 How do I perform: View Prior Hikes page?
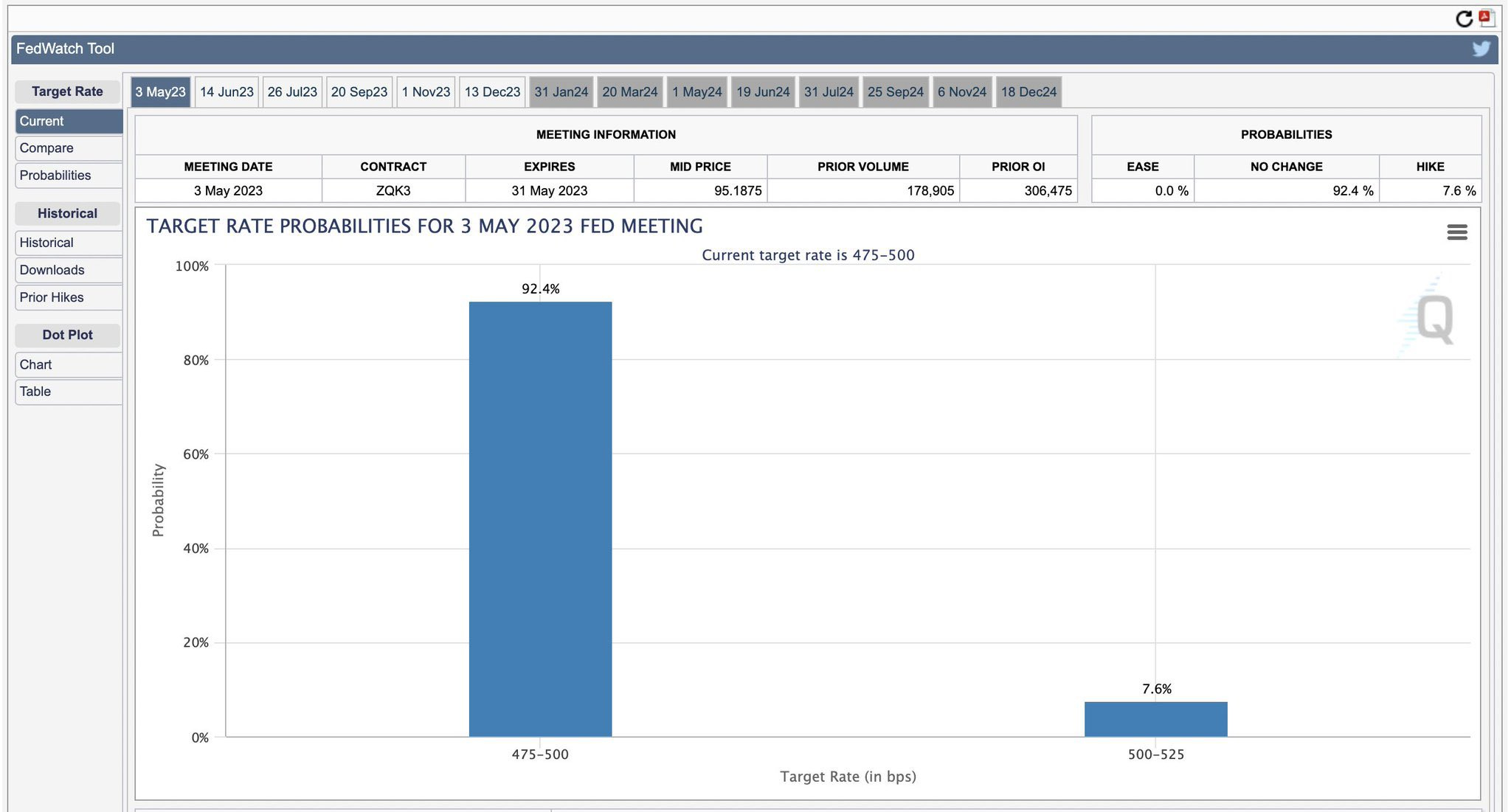click(68, 297)
